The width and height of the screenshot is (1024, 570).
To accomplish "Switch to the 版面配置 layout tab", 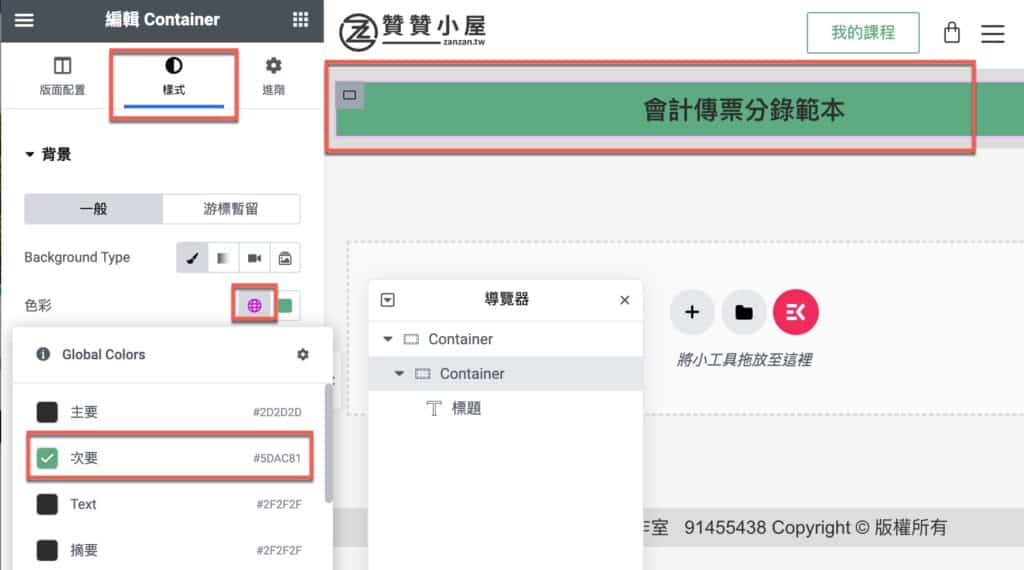I will (x=63, y=76).
